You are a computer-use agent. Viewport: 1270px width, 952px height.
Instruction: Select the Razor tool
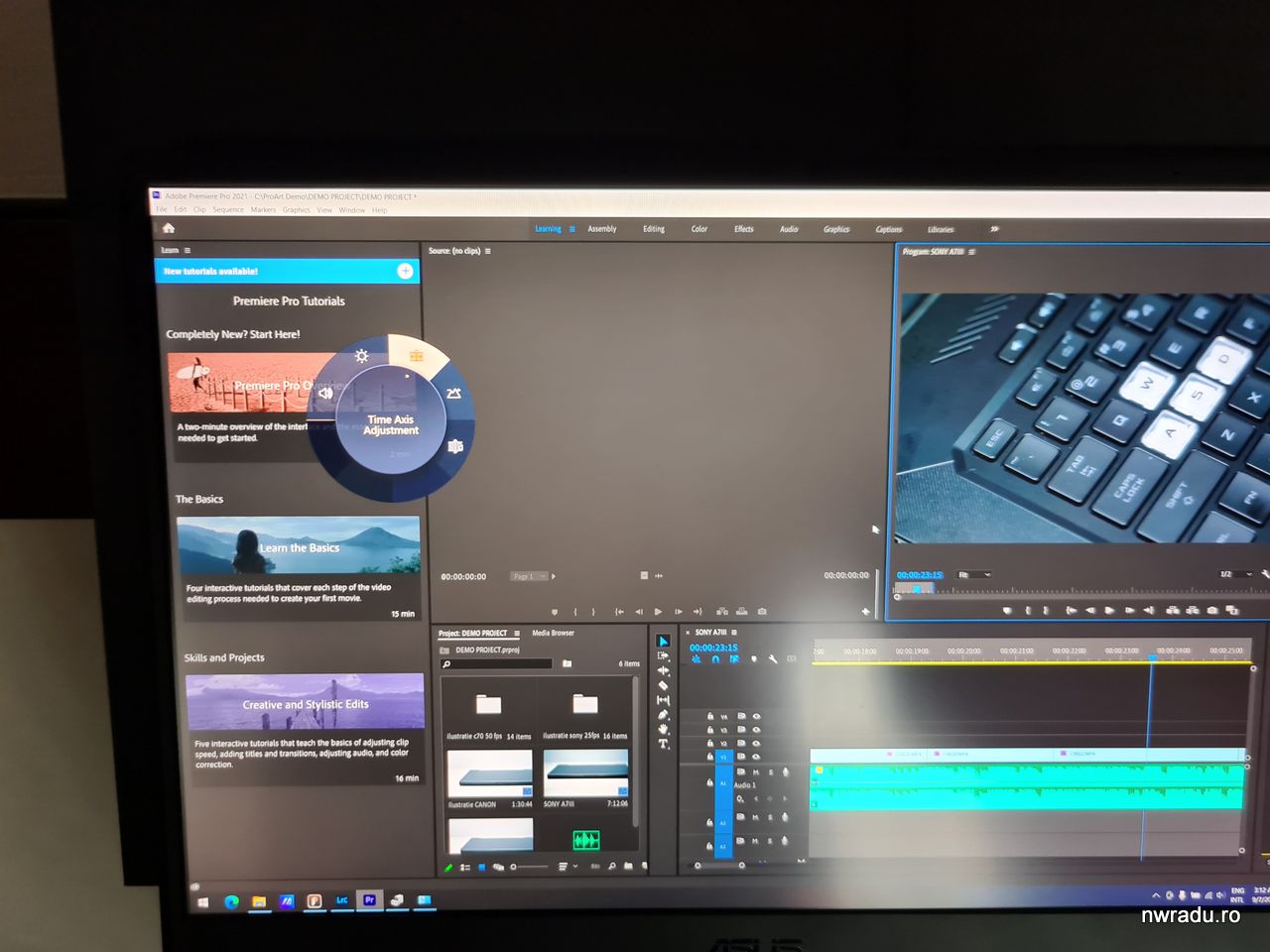tap(663, 685)
